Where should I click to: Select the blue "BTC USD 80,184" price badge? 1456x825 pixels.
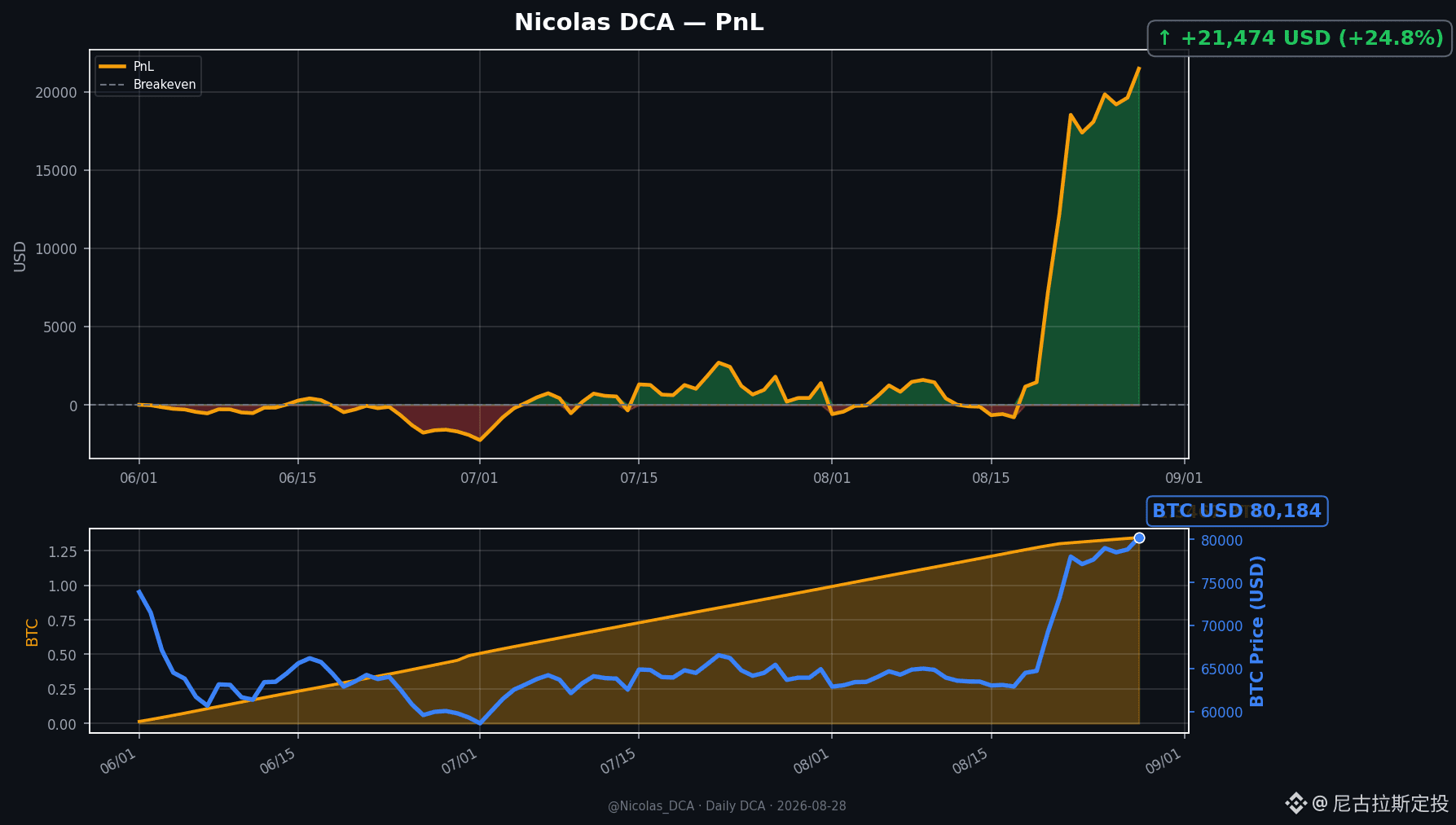(1237, 511)
